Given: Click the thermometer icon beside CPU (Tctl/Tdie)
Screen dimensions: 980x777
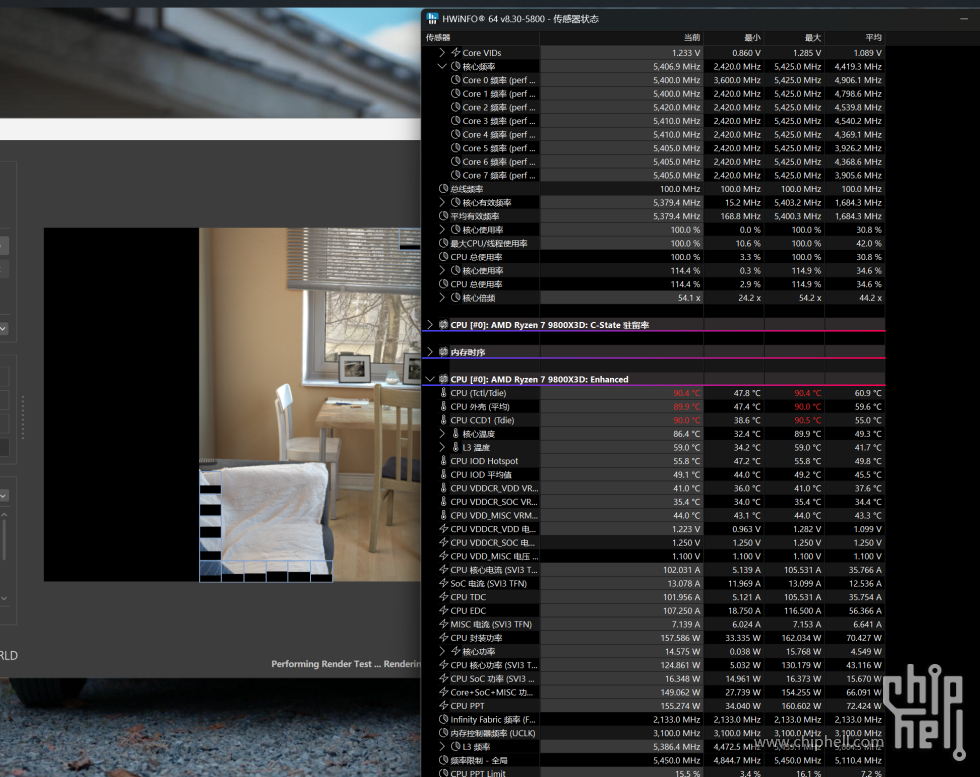Looking at the screenshot, I should [444, 393].
